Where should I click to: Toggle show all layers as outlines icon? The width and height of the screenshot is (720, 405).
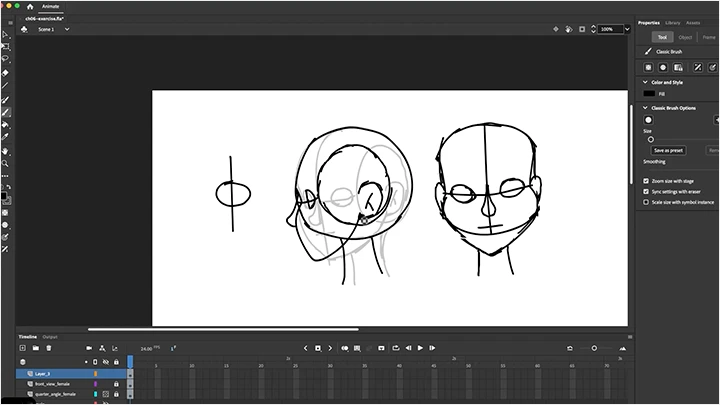click(95, 362)
